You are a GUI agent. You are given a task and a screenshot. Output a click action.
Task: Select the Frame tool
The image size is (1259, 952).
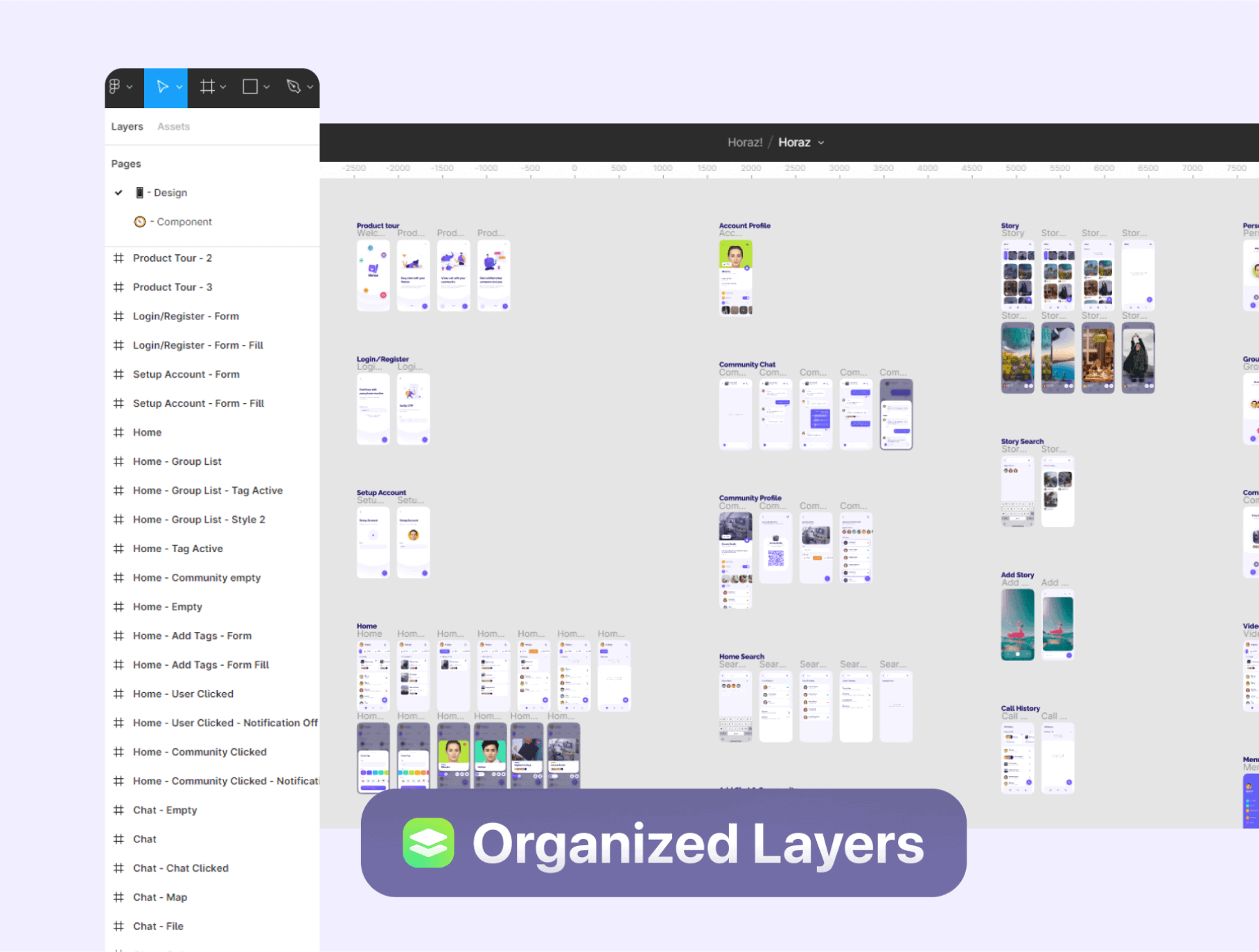pos(206,87)
